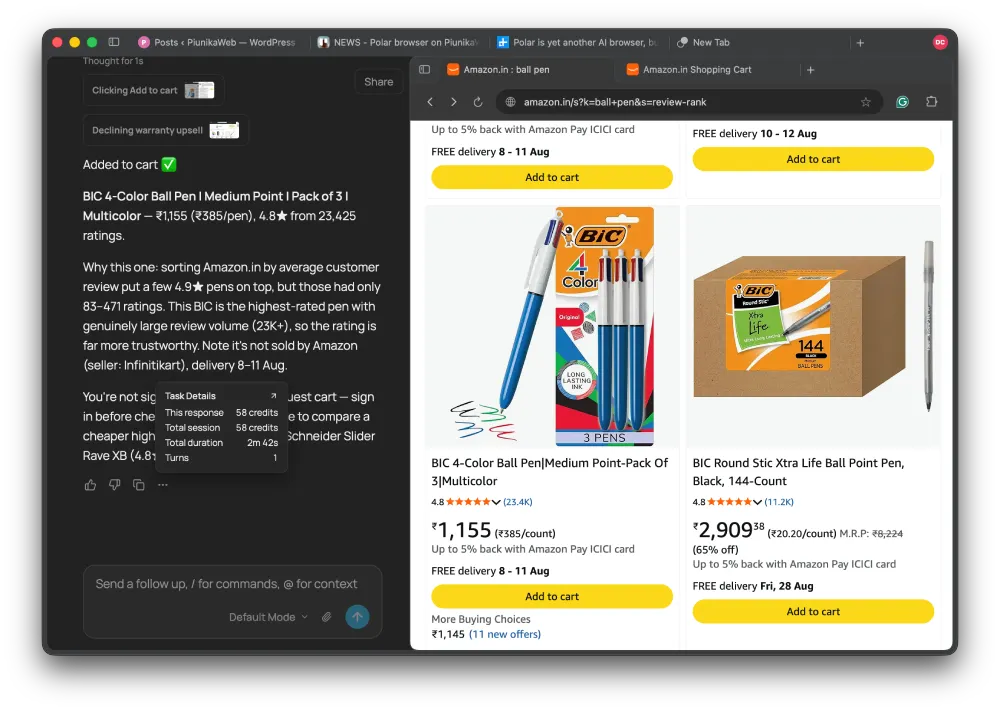The image size is (1000, 711).
Task: Expand rating breakdown chevron for BIC 4-Color pen
Action: pyautogui.click(x=496, y=502)
